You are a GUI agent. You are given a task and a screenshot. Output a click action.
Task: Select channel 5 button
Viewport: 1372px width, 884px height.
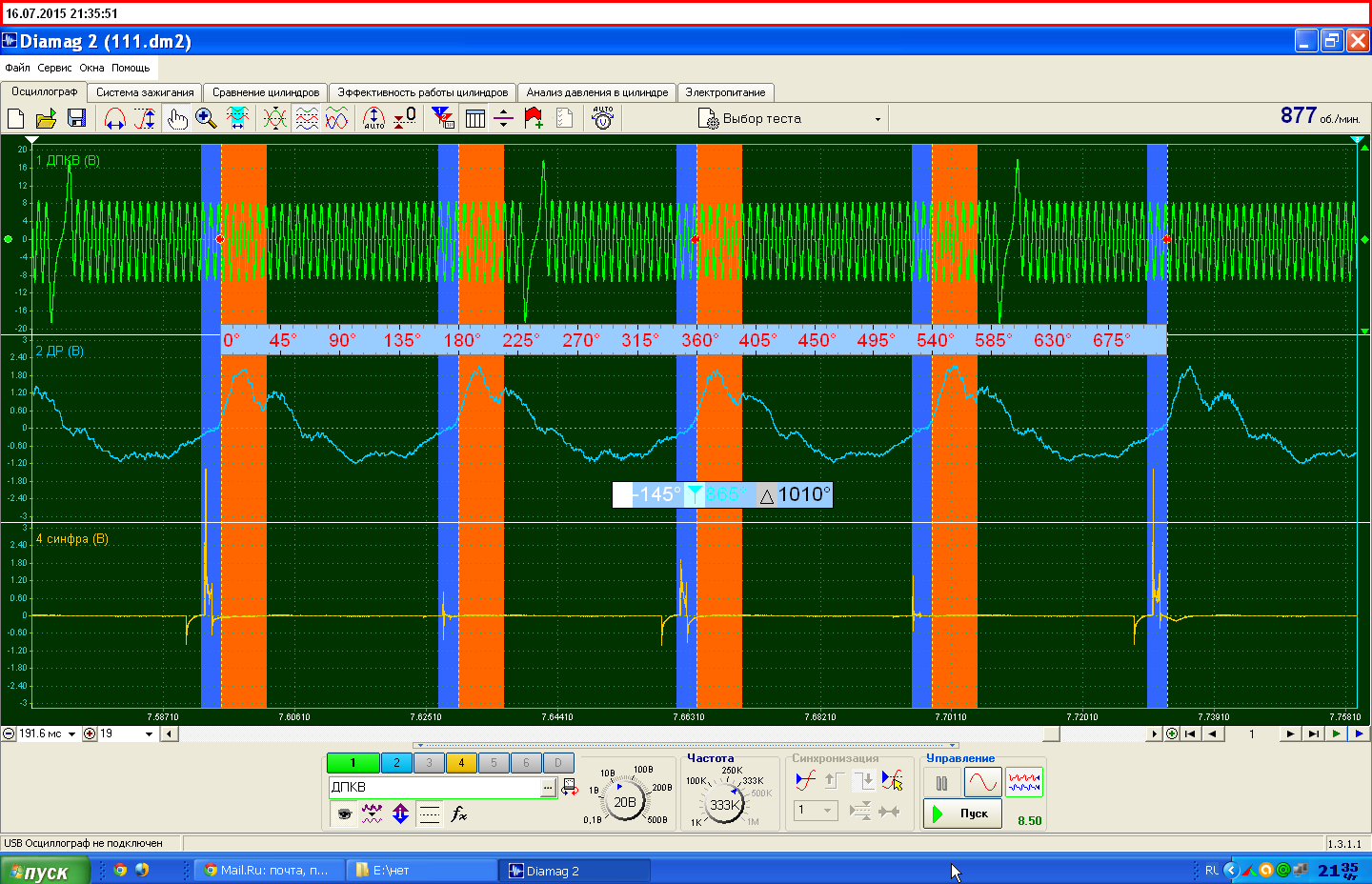click(x=494, y=762)
